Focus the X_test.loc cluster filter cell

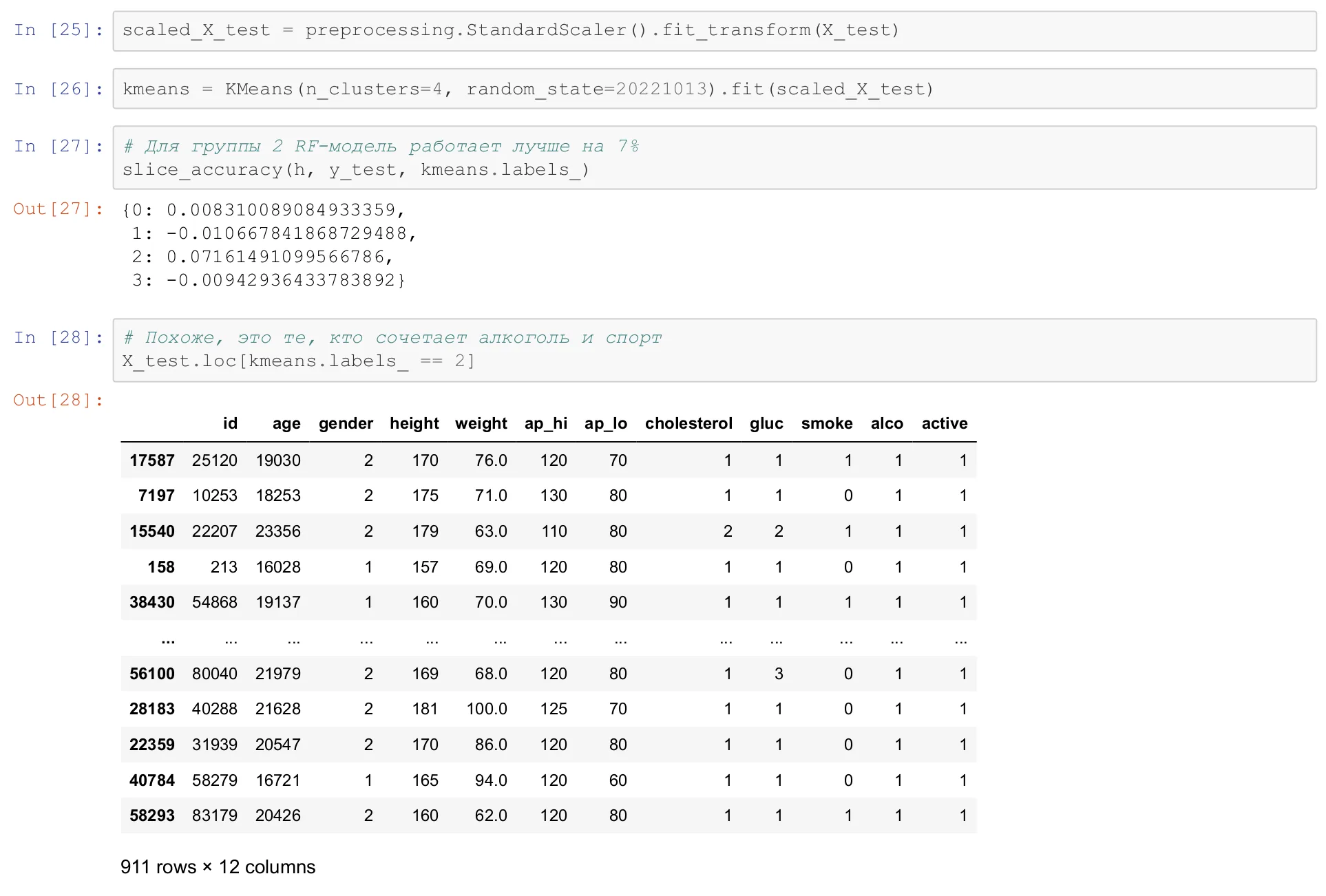click(714, 350)
